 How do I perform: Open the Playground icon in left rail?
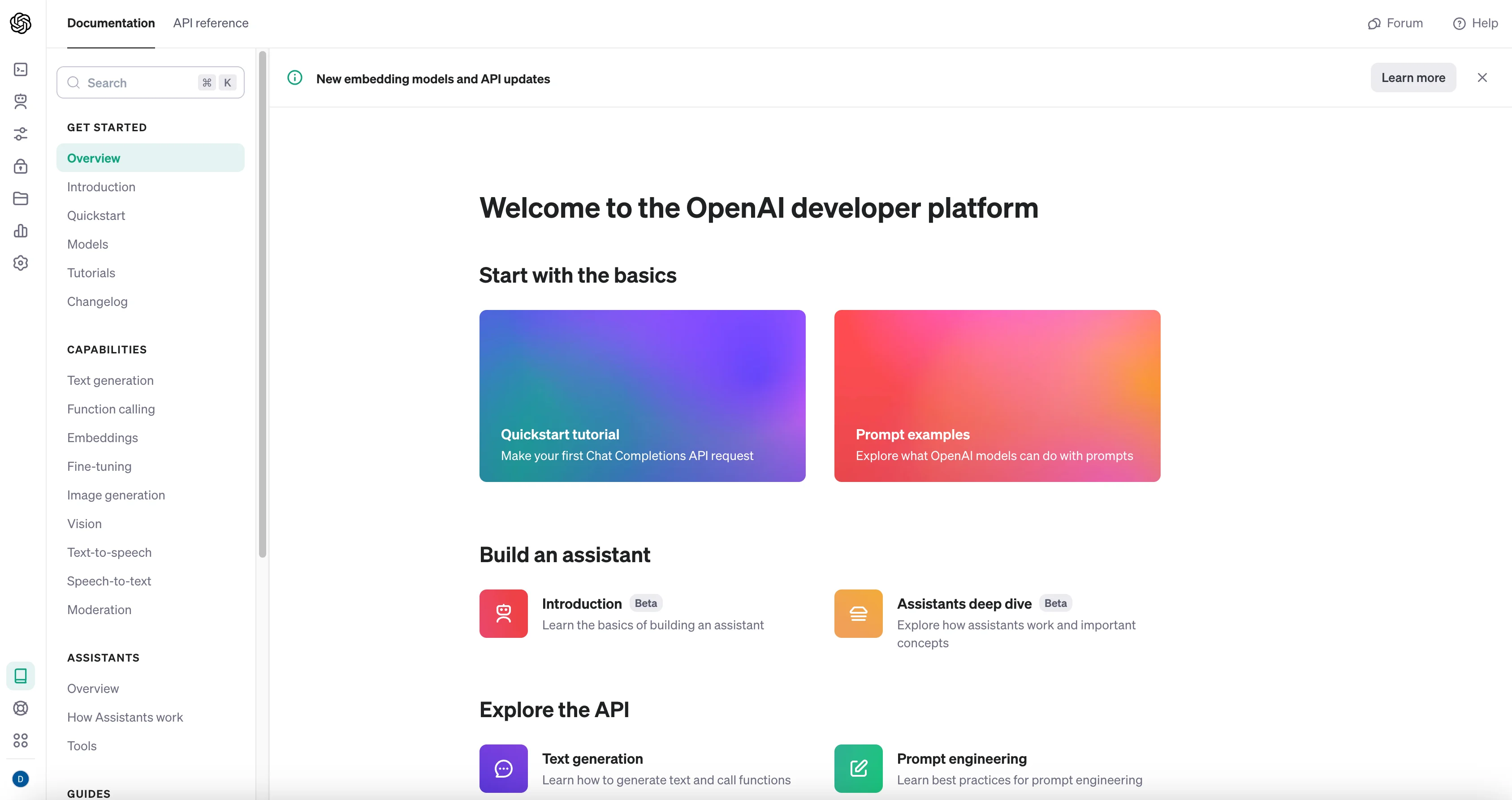(x=21, y=70)
